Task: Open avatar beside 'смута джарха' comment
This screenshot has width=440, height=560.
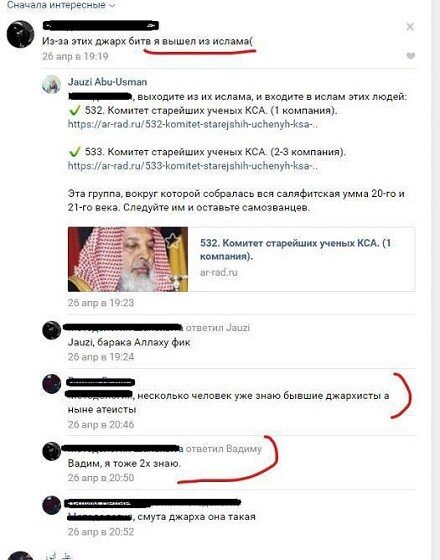Action: [x=52, y=505]
